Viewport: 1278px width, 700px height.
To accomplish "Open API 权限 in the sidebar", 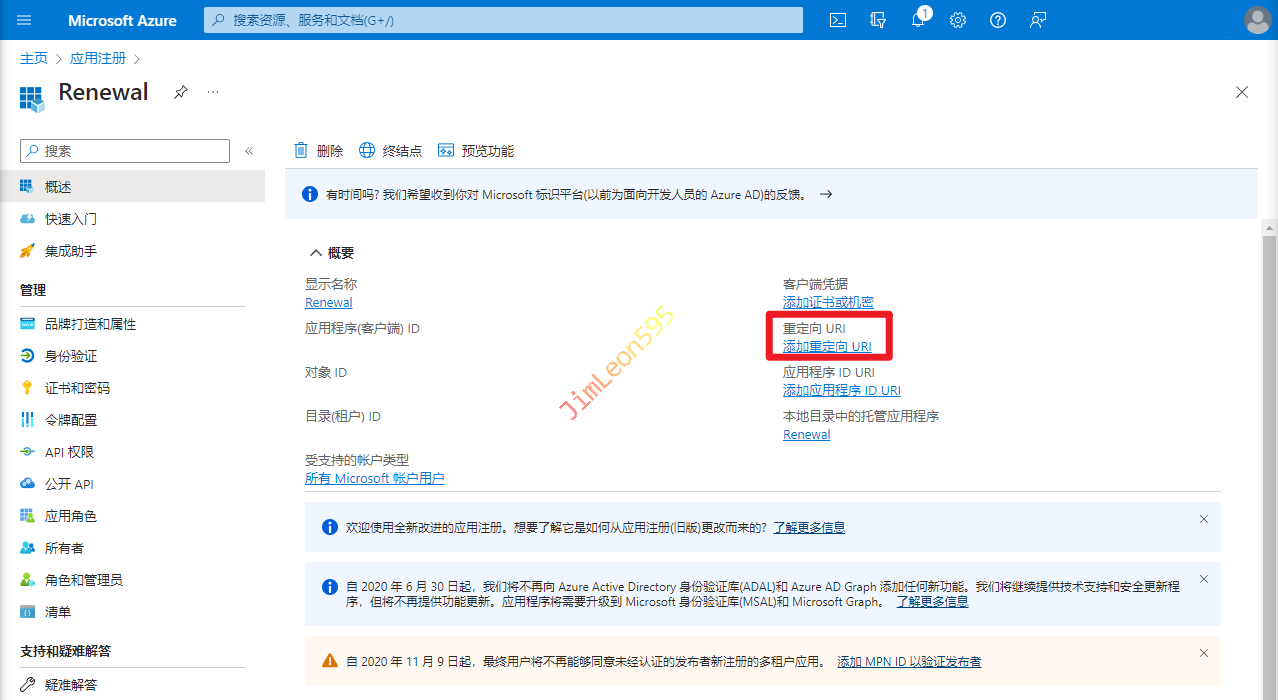I will pyautogui.click(x=69, y=452).
